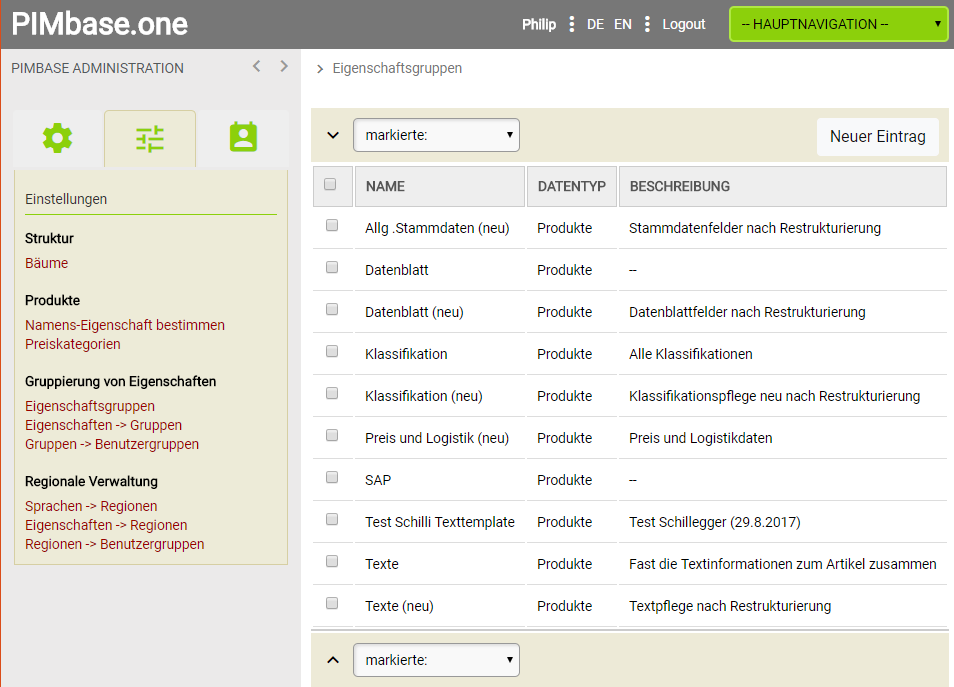This screenshot has width=954, height=687.
Task: Open the HAUPTNAVIGATION dropdown
Action: pos(838,24)
